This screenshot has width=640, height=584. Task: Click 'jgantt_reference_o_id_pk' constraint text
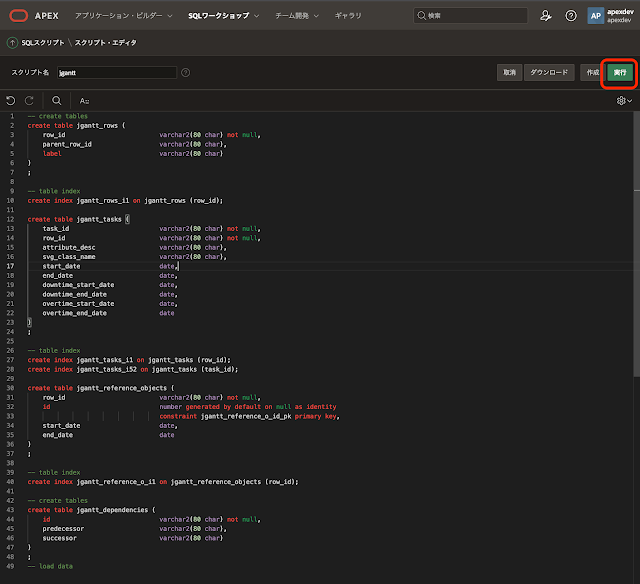[246, 416]
